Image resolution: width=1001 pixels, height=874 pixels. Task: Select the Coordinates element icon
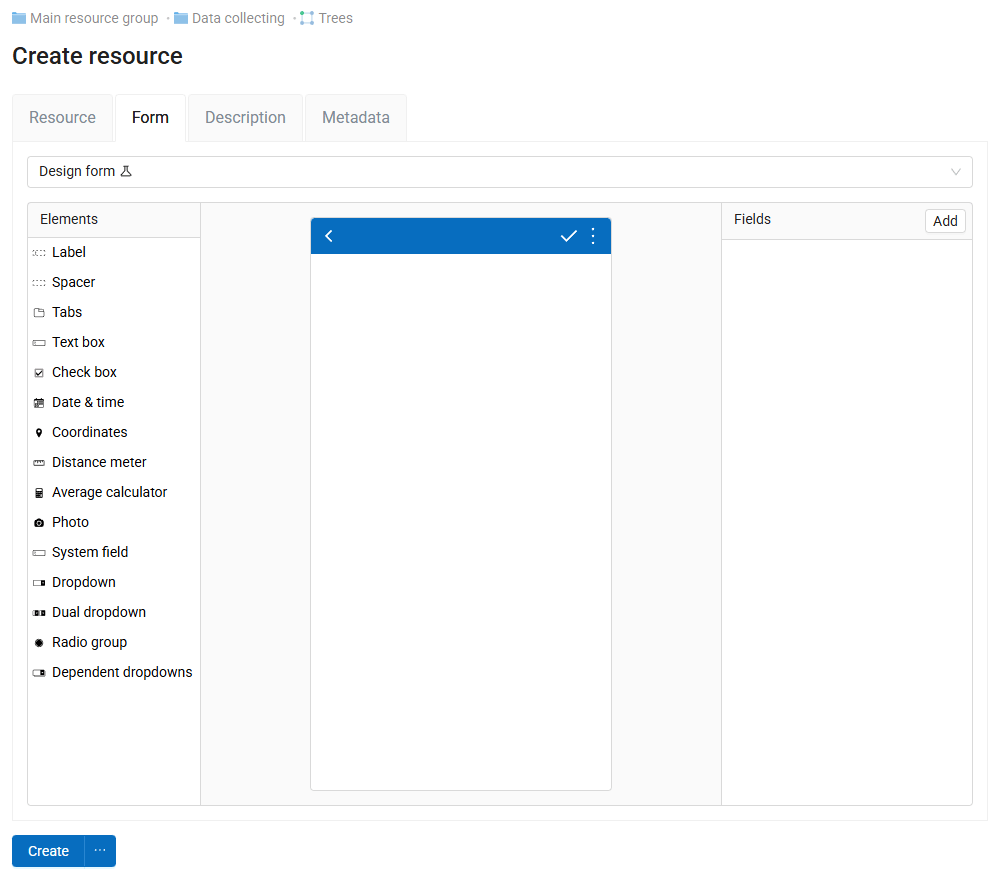(x=39, y=433)
